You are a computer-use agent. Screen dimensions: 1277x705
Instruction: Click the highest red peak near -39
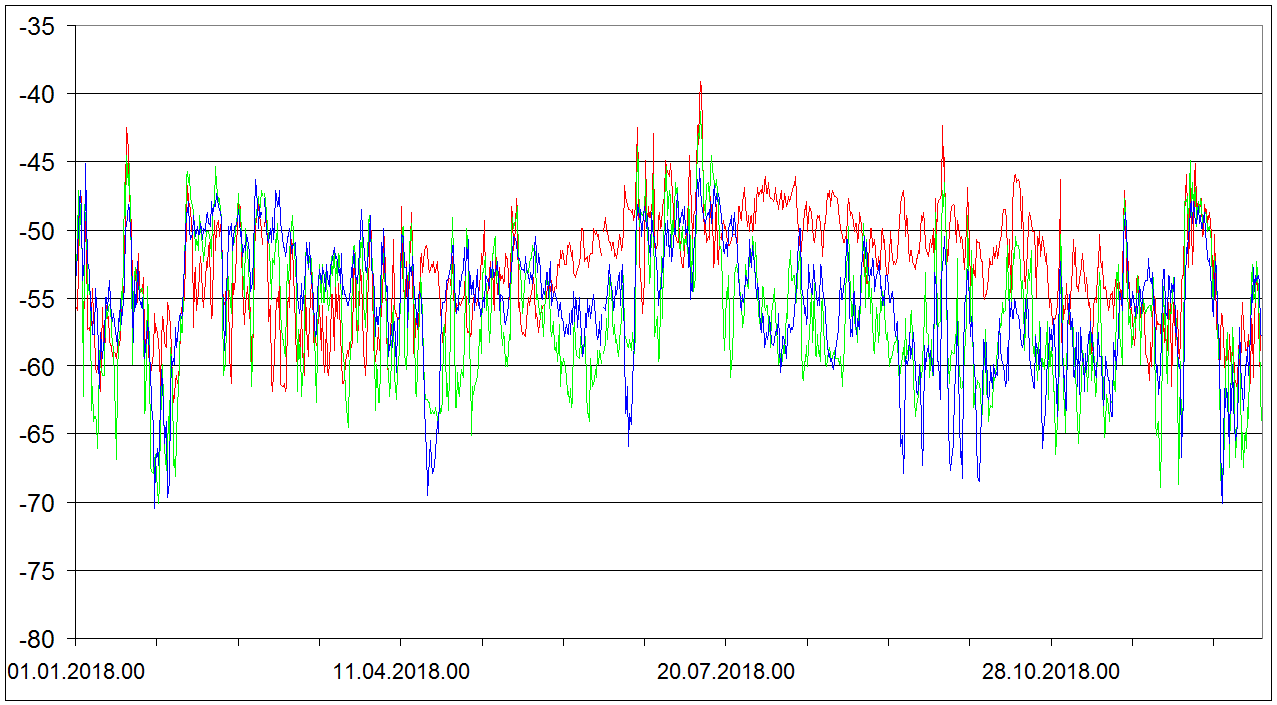tap(701, 84)
